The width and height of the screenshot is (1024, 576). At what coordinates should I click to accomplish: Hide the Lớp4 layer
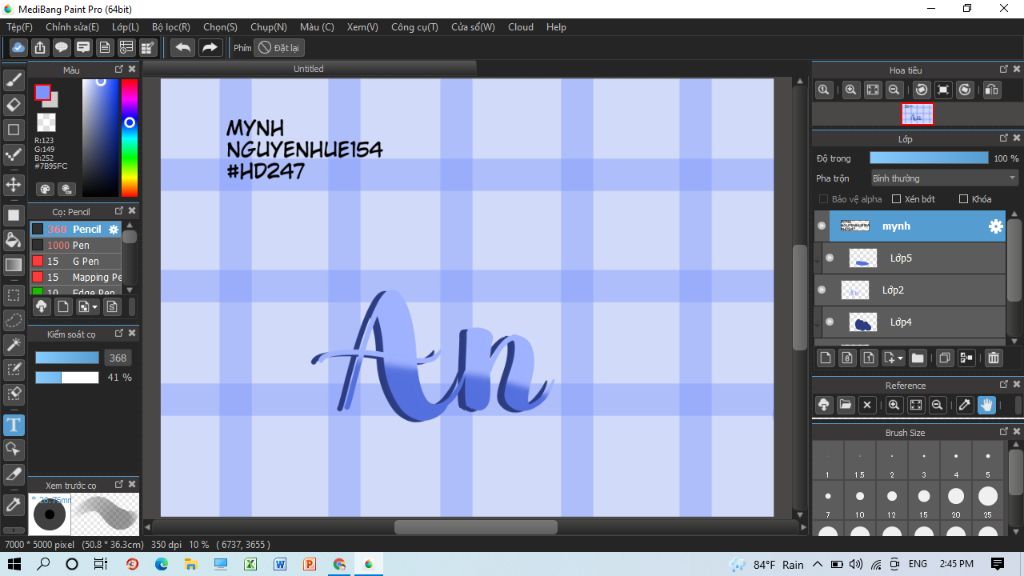point(829,322)
